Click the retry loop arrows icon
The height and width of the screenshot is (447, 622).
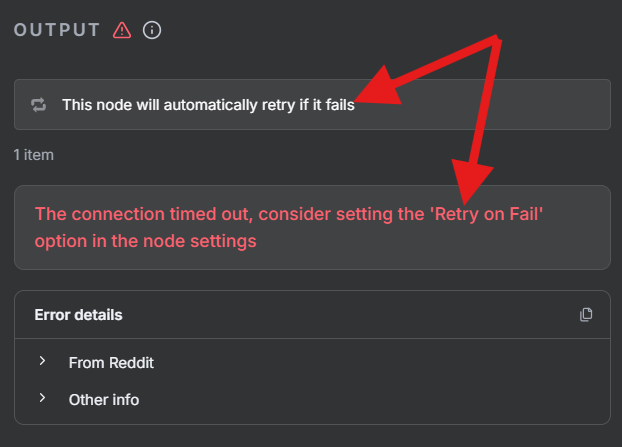pyautogui.click(x=39, y=104)
